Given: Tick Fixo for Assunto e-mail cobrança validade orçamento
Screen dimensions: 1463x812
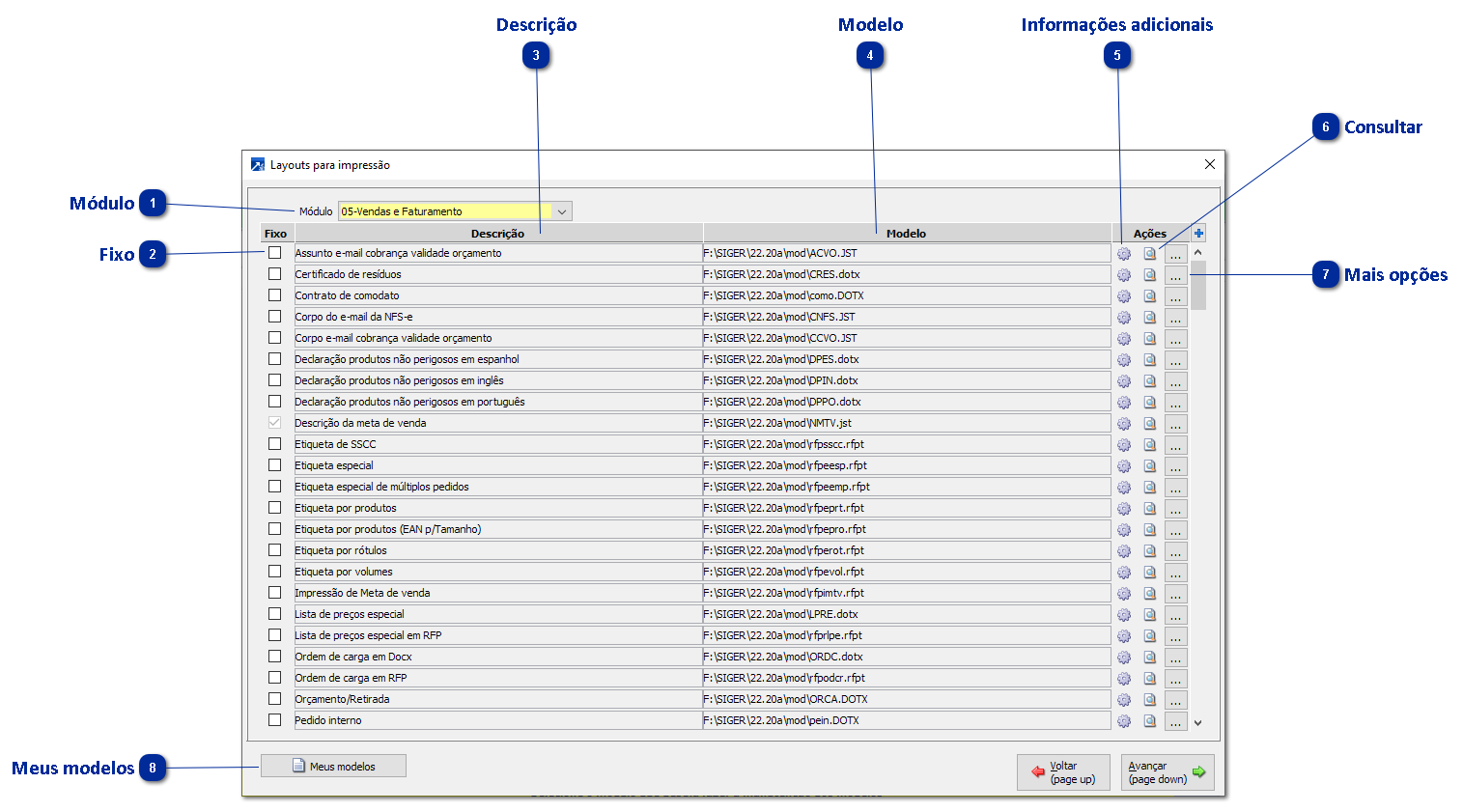Looking at the screenshot, I should (275, 253).
